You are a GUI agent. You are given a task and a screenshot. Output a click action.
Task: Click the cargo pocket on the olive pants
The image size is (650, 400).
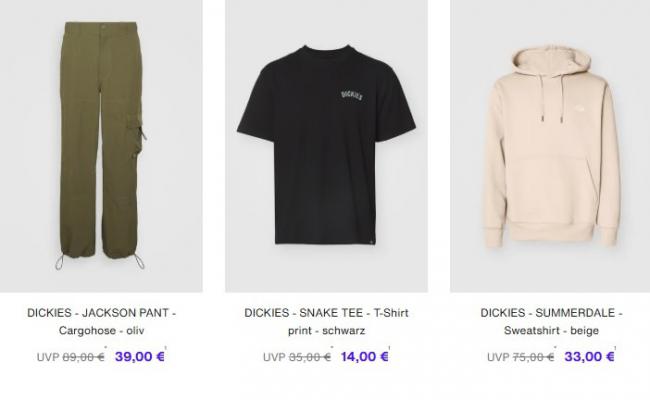(136, 137)
